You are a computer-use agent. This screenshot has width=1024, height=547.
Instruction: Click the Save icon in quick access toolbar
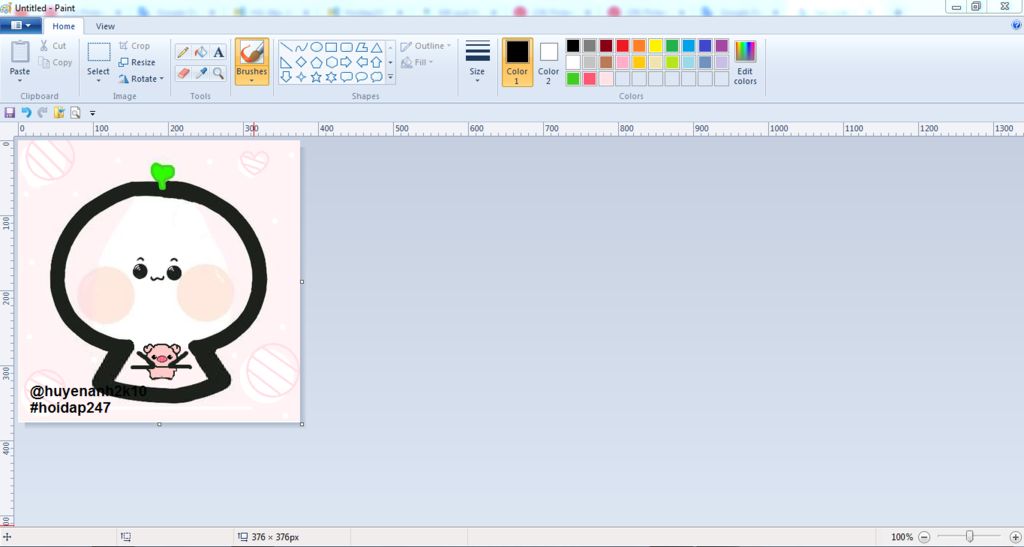[10, 113]
